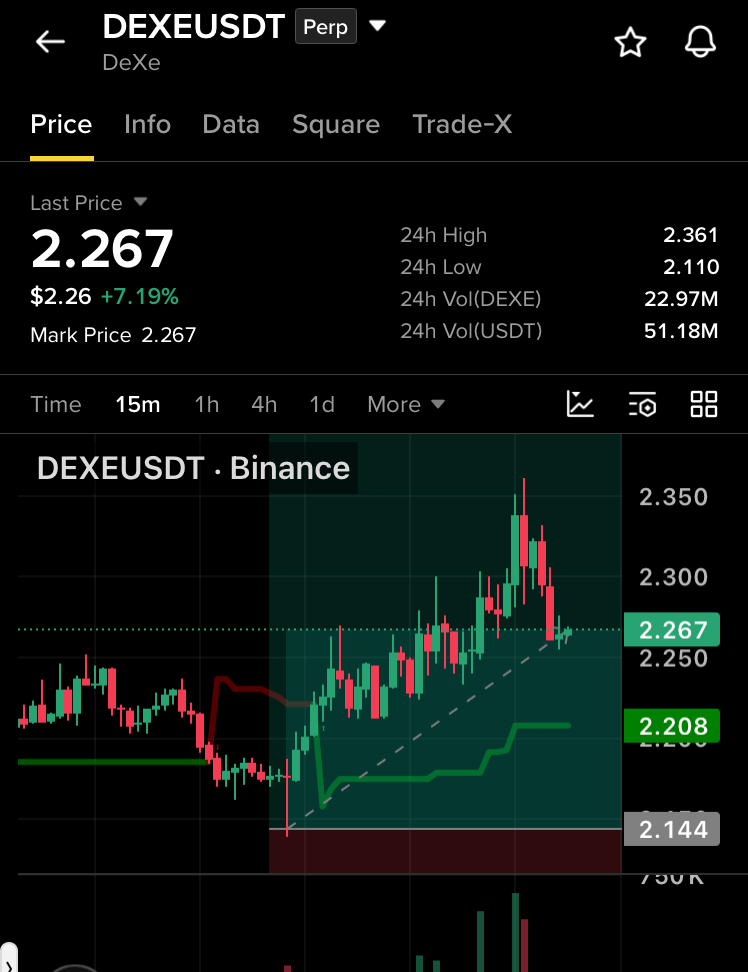Tap the 24h Low value 2.110
Viewport: 748px width, 972px height.
click(691, 267)
